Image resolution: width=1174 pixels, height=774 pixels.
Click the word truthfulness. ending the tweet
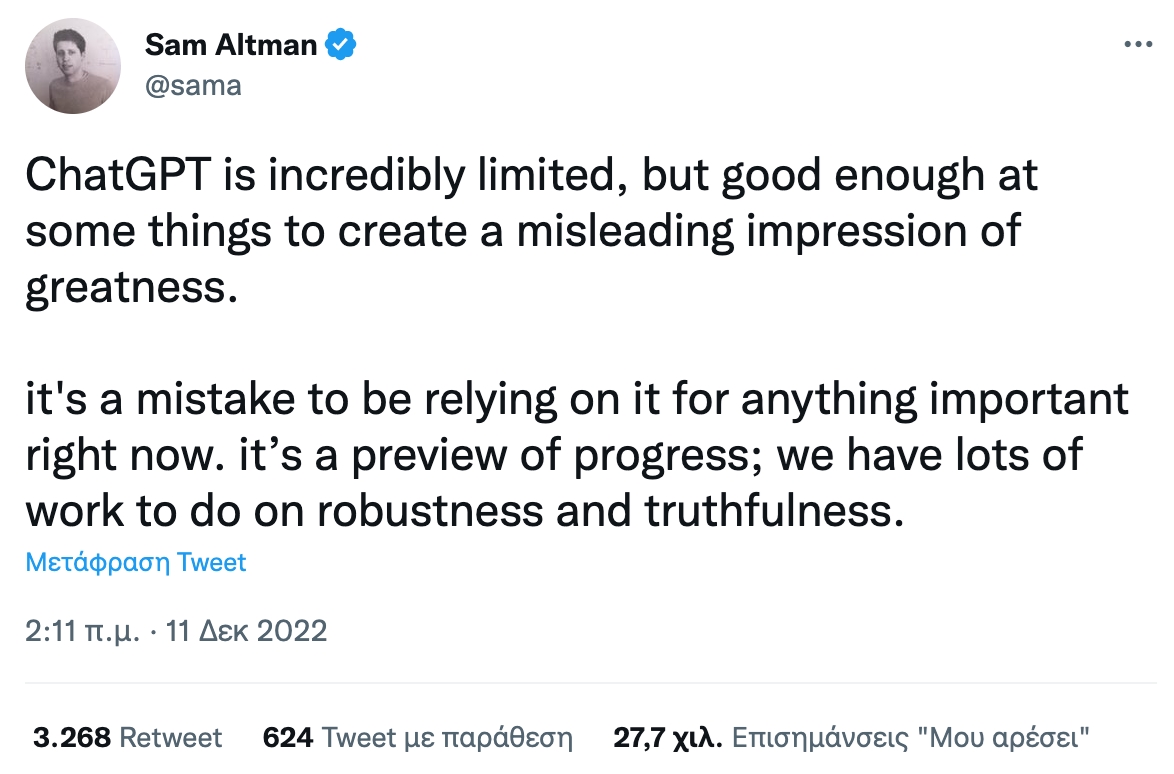(x=774, y=511)
